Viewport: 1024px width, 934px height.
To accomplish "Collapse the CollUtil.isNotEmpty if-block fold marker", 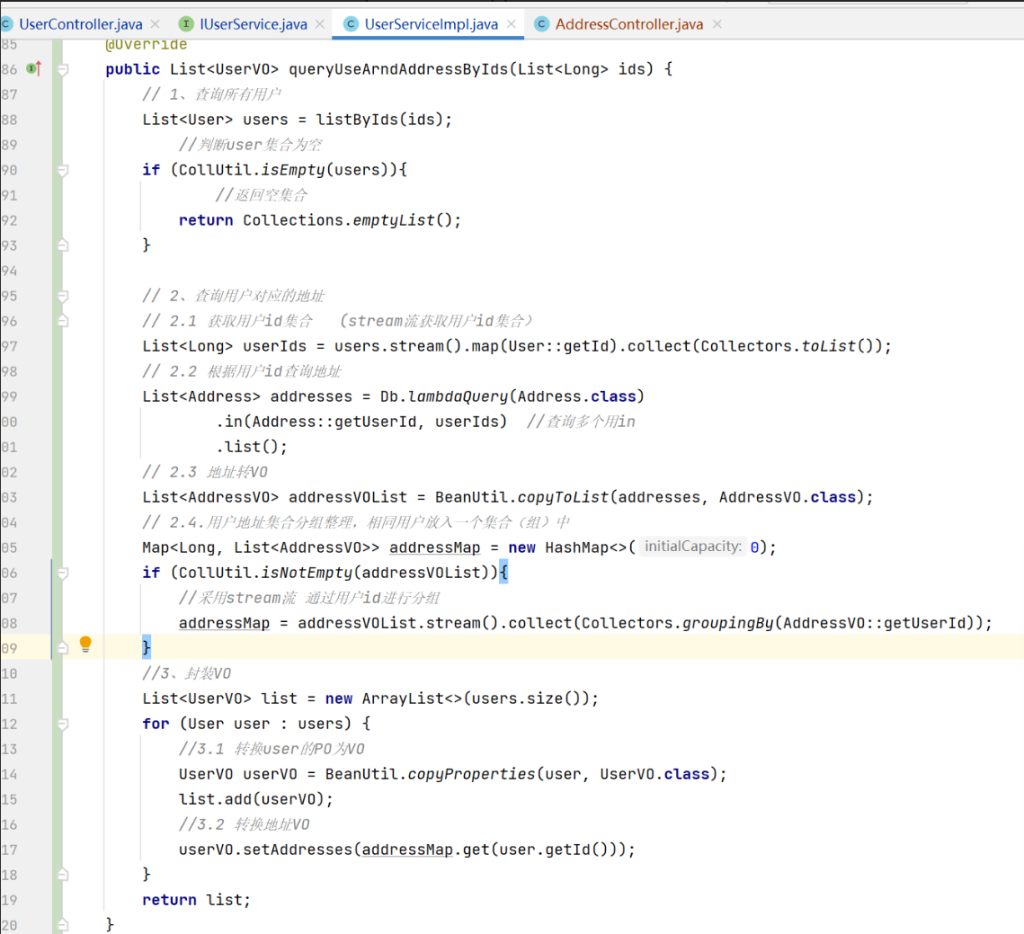I will pos(62,572).
